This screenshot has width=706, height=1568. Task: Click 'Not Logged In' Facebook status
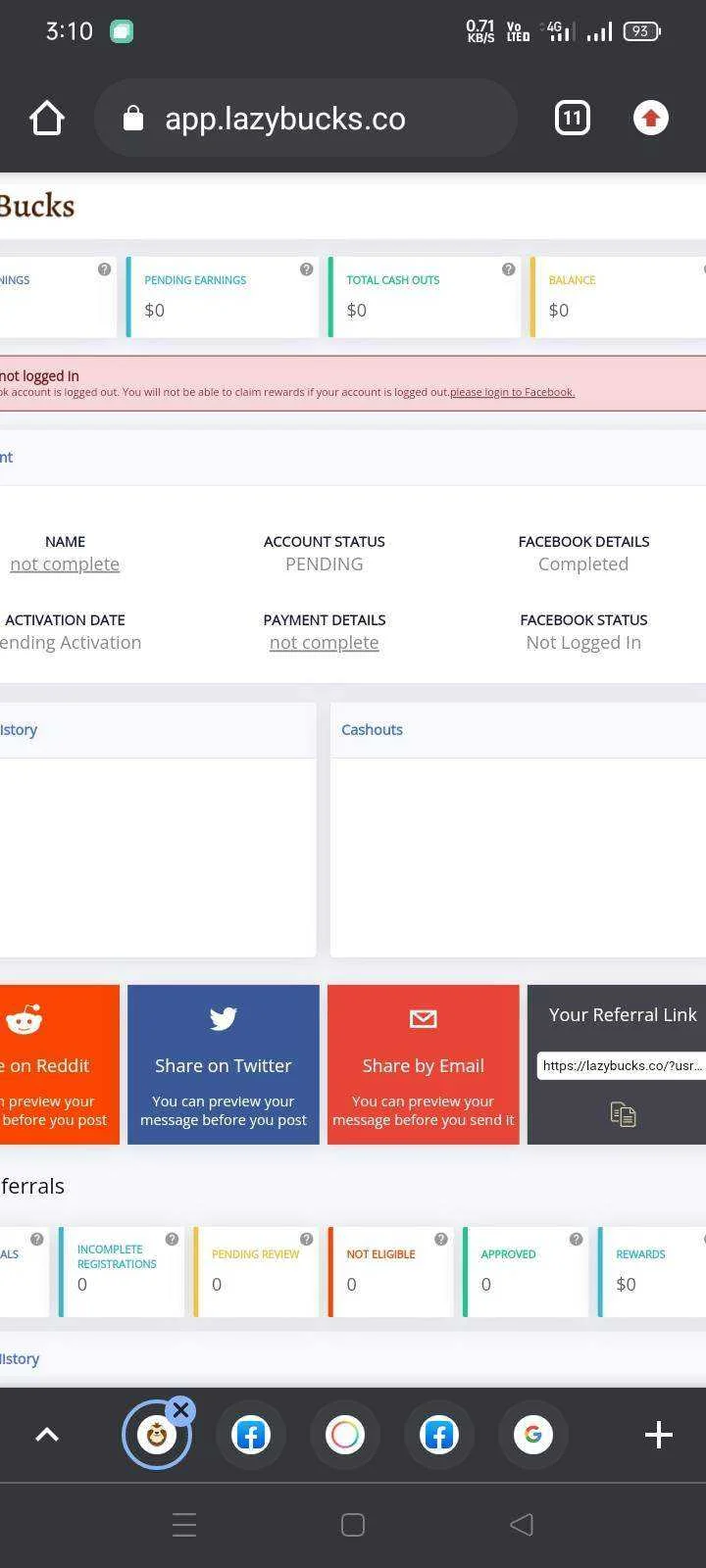click(583, 643)
